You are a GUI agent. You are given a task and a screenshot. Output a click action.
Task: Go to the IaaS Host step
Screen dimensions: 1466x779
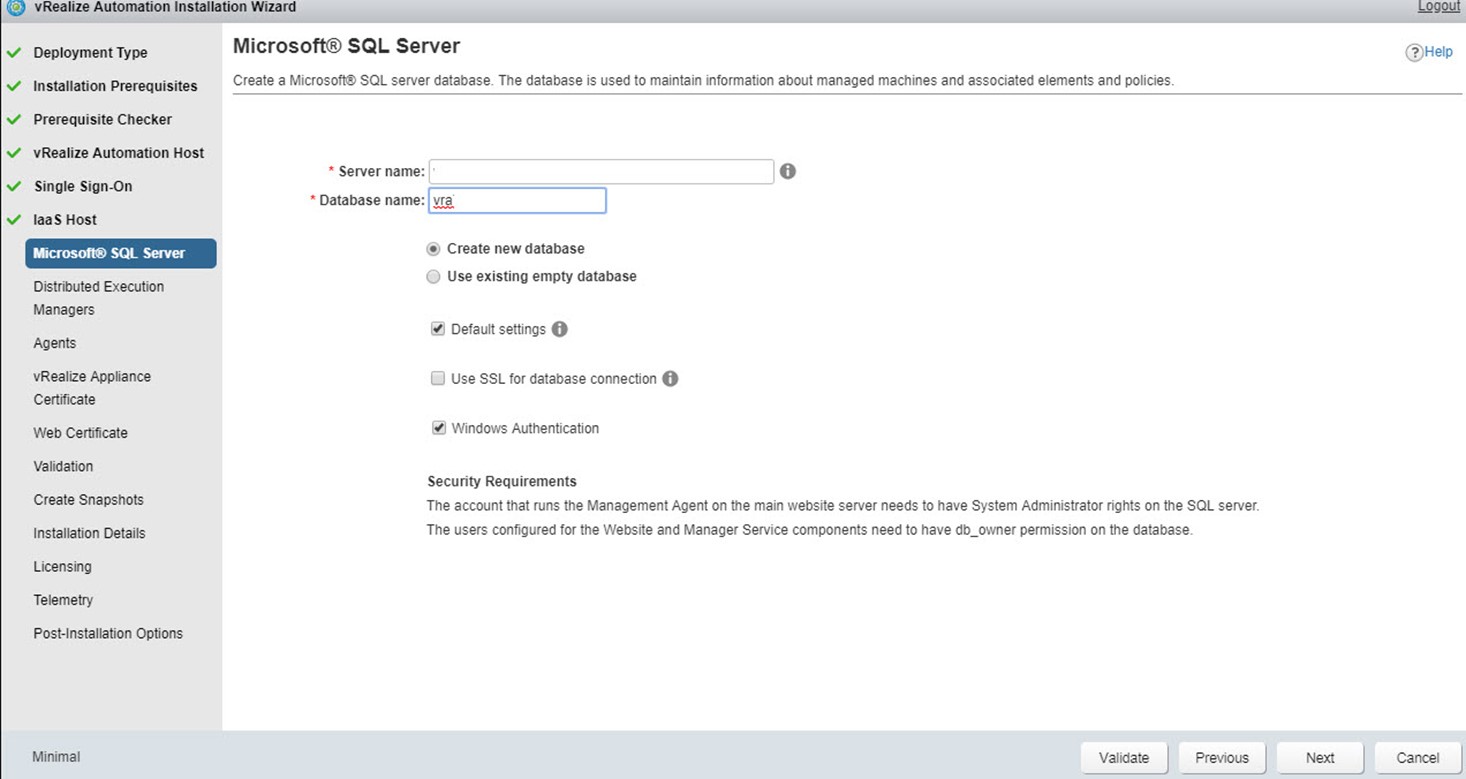click(65, 219)
